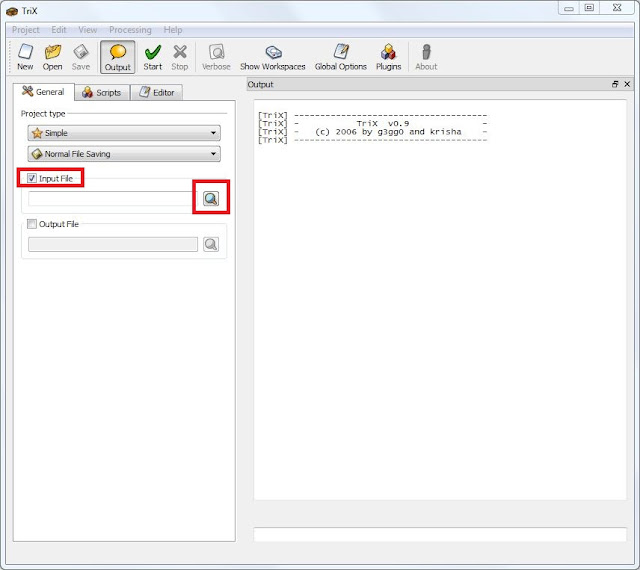
Task: Click Show Workspaces toolbar icon
Action: [x=273, y=57]
